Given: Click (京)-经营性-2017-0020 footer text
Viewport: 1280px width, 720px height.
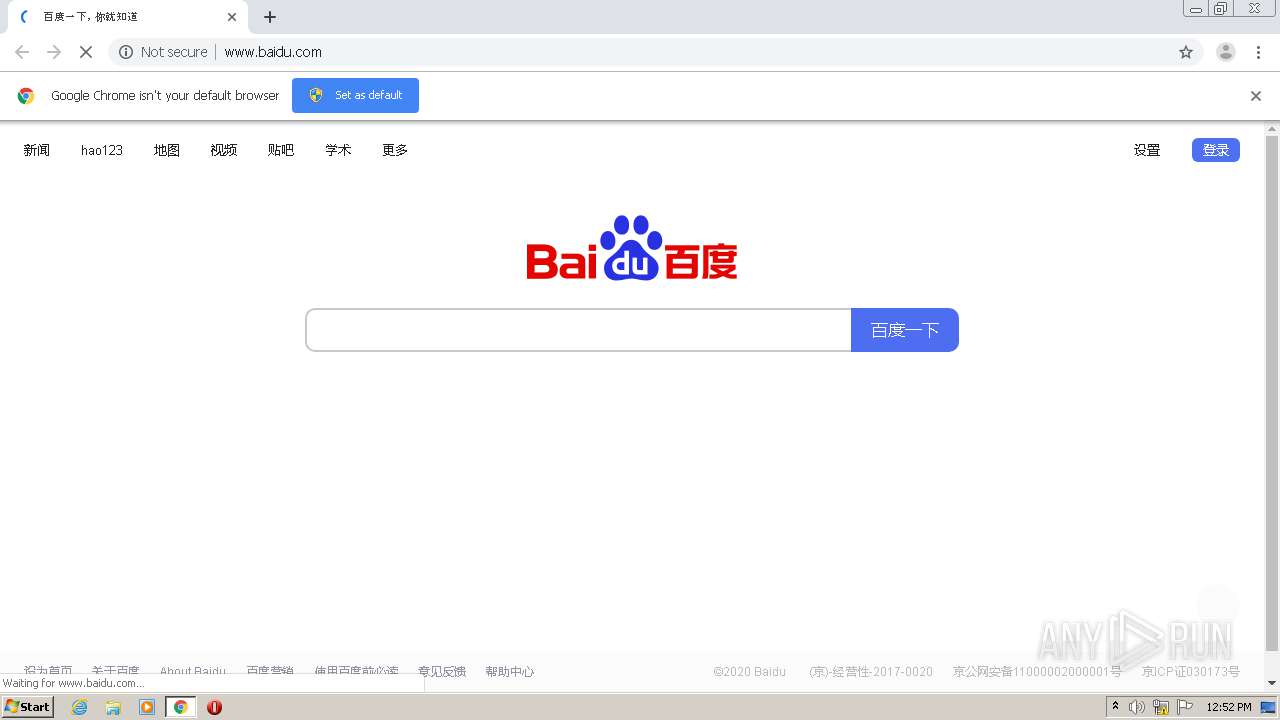Looking at the screenshot, I should [871, 672].
